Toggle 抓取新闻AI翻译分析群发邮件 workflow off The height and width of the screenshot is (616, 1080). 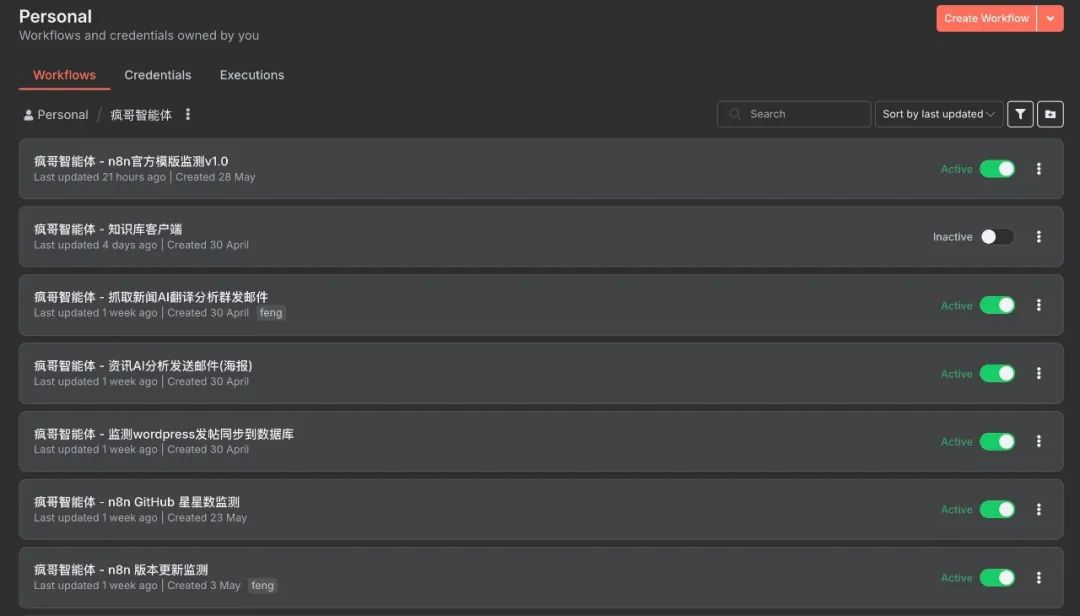pos(997,305)
